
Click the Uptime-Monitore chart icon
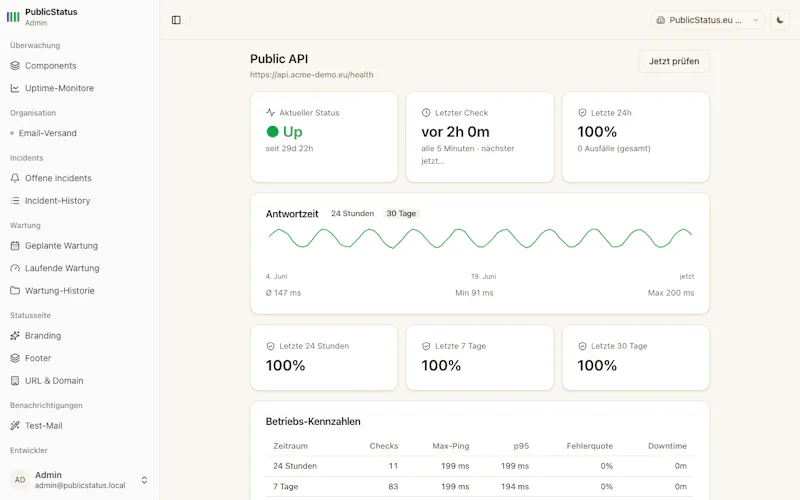[15, 88]
